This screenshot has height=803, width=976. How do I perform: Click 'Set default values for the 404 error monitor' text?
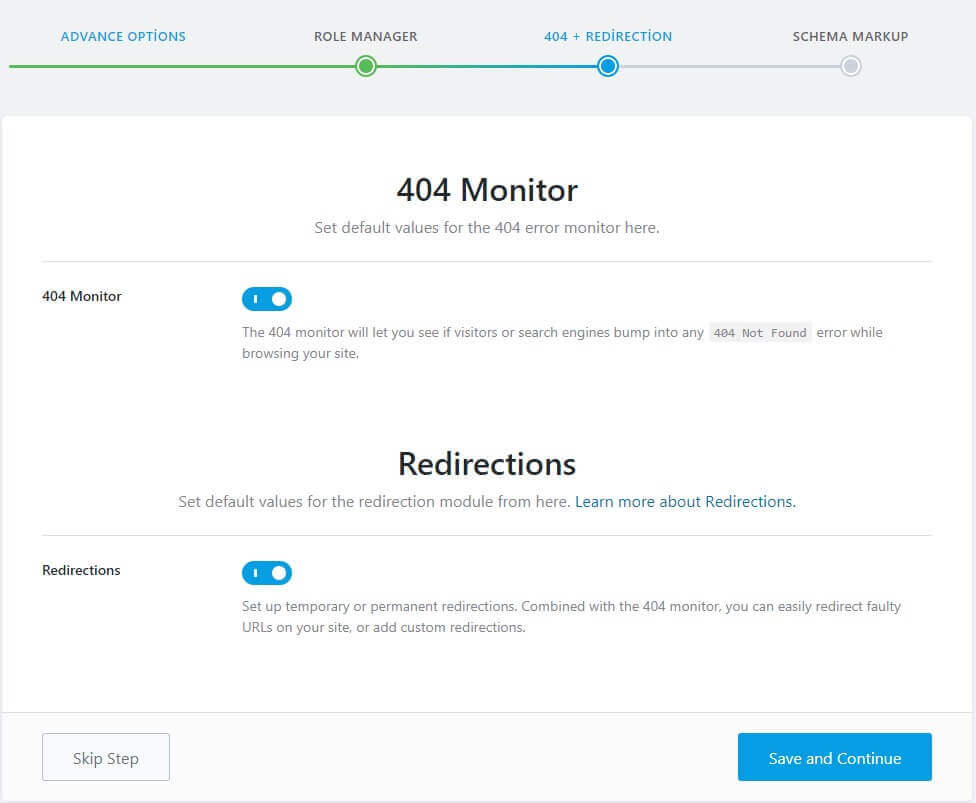pos(487,228)
